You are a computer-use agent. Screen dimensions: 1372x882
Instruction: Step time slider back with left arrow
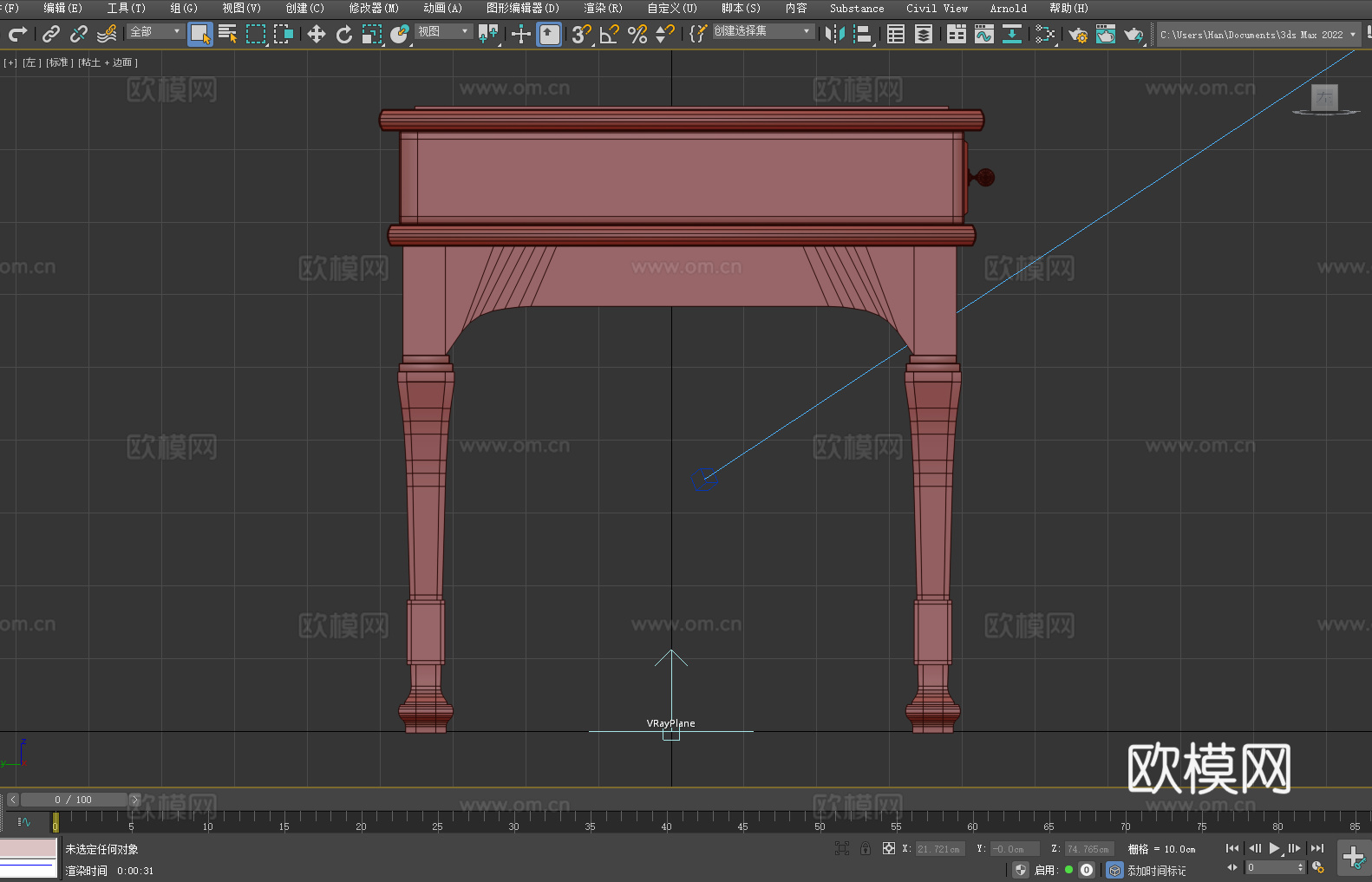(x=12, y=800)
